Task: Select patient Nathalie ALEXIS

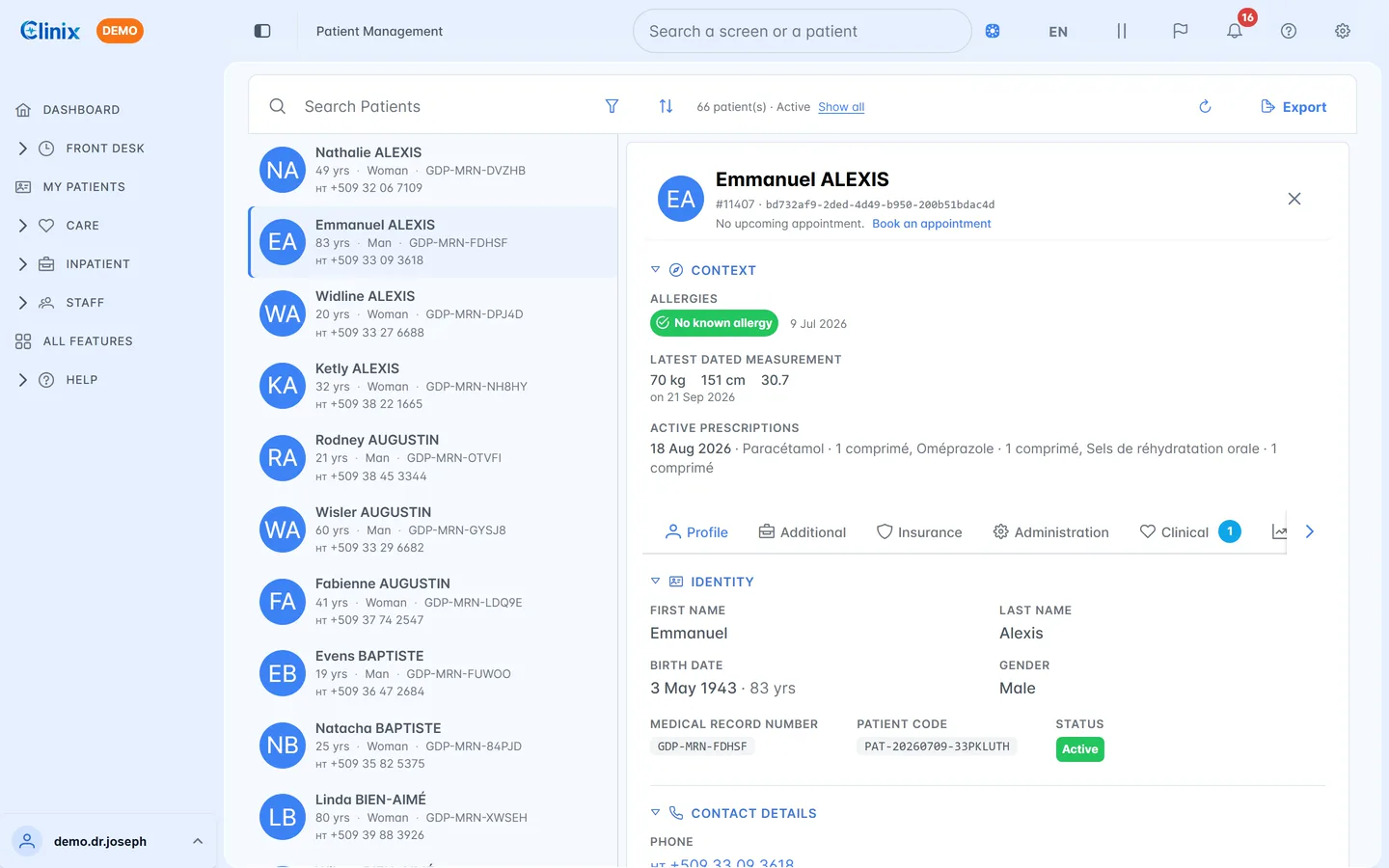Action: pyautogui.click(x=433, y=170)
